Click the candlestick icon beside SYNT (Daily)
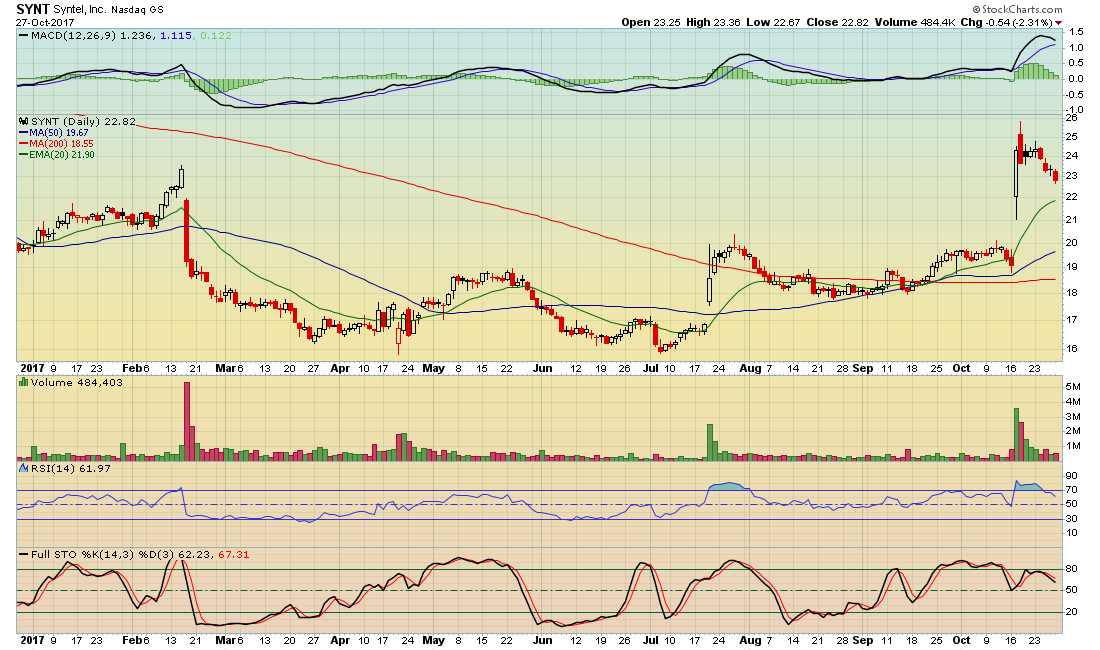This screenshot has height=650, width=1100. (x=24, y=121)
